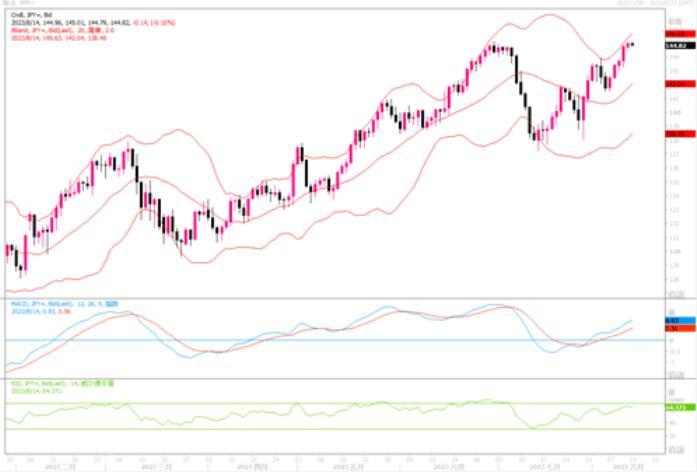Click the lowest red Bollinger band price tag
The width and height of the screenshot is (697, 472).
pyautogui.click(x=680, y=133)
